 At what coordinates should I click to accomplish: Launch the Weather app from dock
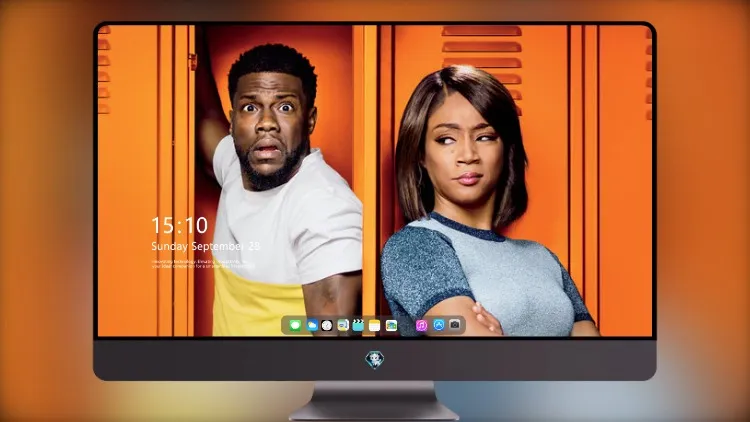coord(311,325)
